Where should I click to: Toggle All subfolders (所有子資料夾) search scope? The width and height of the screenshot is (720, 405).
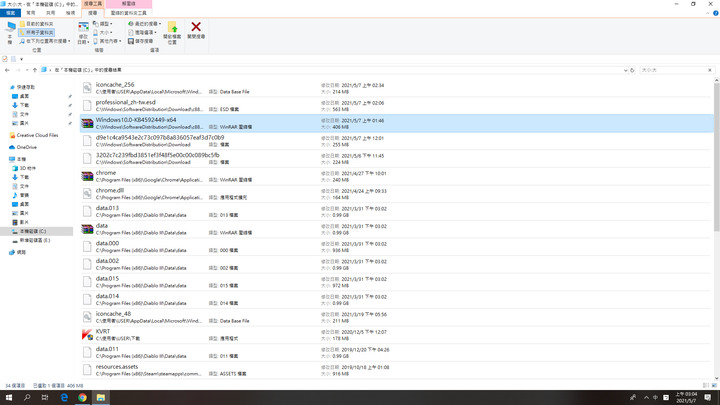[37, 33]
